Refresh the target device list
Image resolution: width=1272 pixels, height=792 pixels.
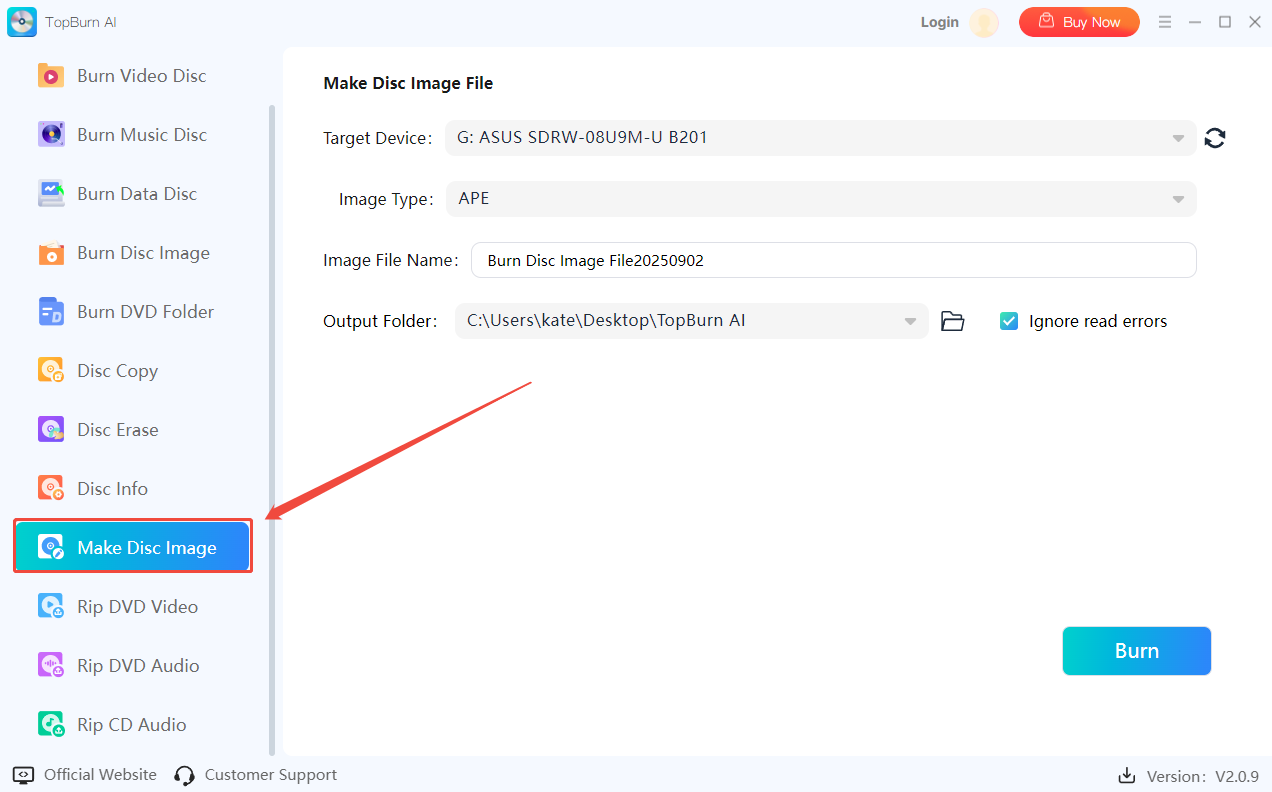click(x=1215, y=138)
